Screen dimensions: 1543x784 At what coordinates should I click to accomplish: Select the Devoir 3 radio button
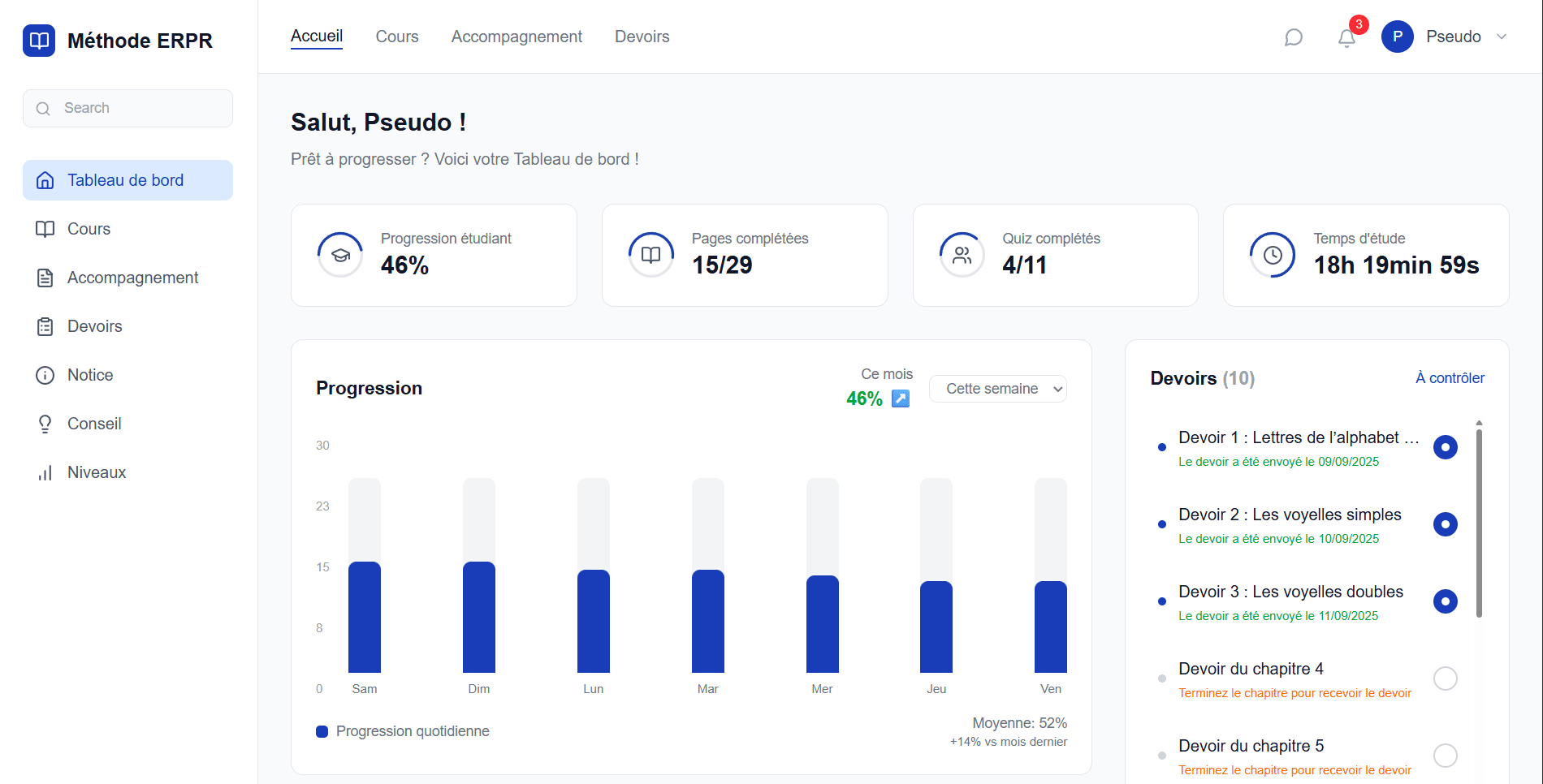click(x=1445, y=601)
